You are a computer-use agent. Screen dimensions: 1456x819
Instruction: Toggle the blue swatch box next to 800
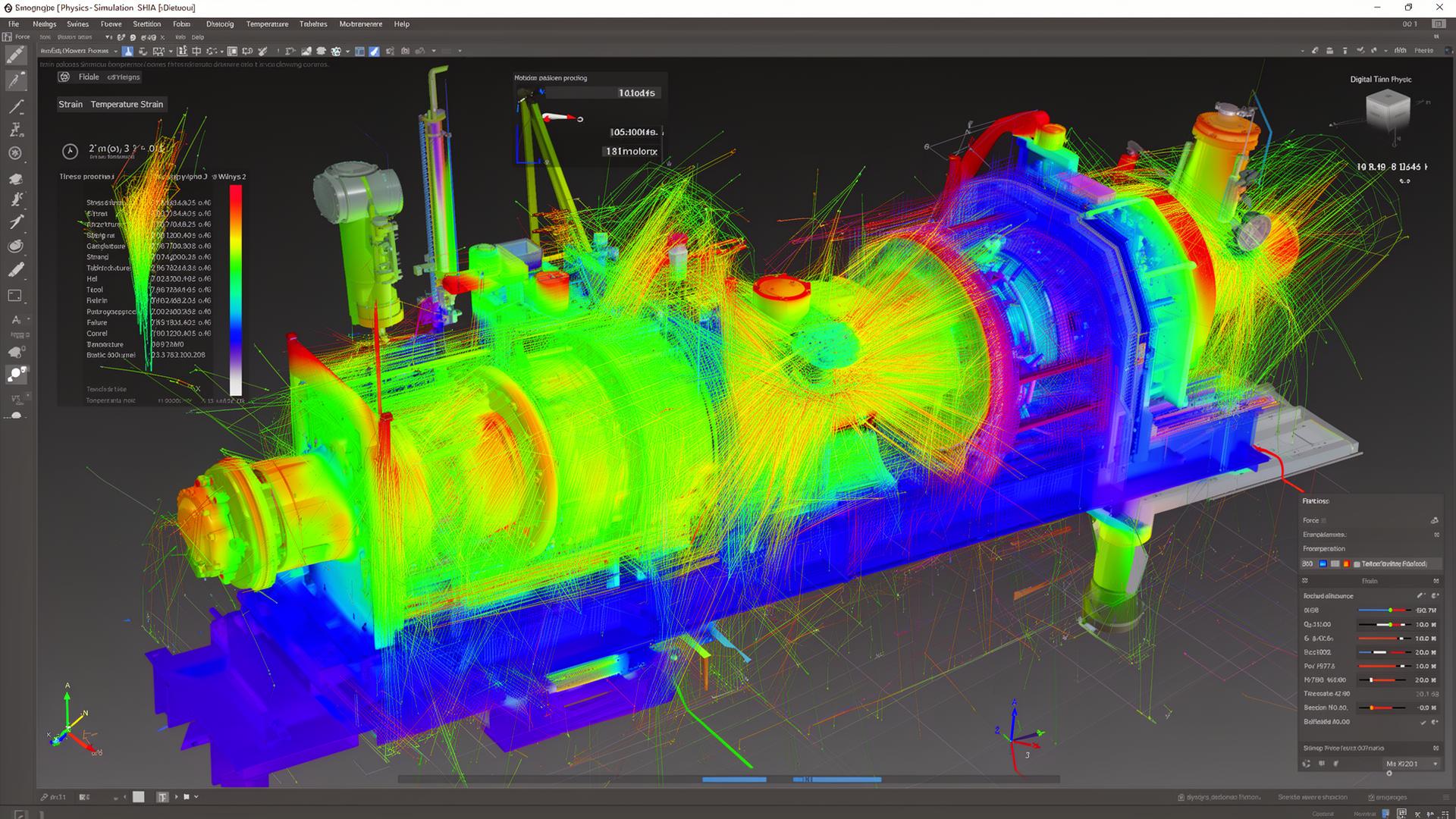pyautogui.click(x=1323, y=564)
